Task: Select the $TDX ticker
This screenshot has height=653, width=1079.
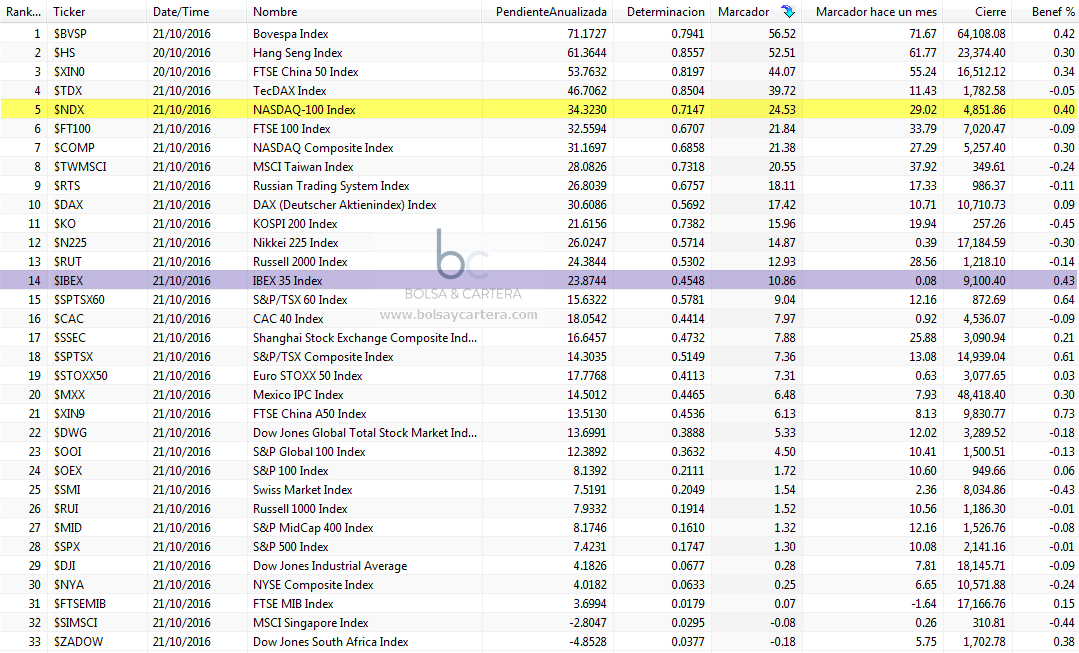Action: pyautogui.click(x=68, y=91)
